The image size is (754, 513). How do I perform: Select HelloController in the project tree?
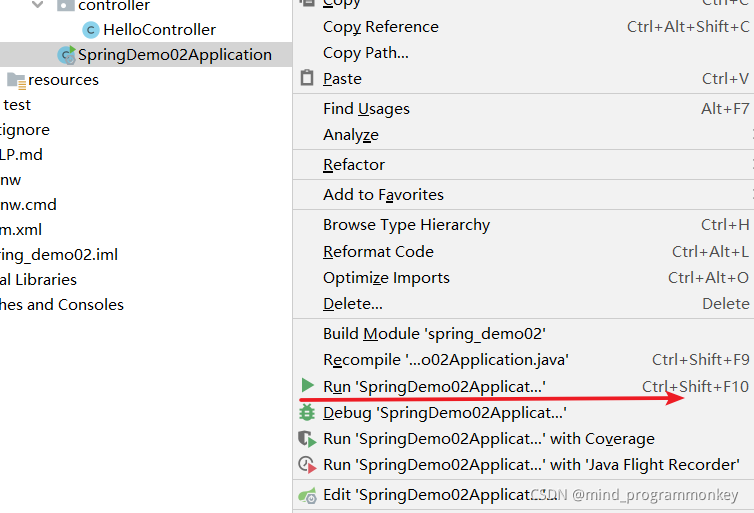point(159,30)
